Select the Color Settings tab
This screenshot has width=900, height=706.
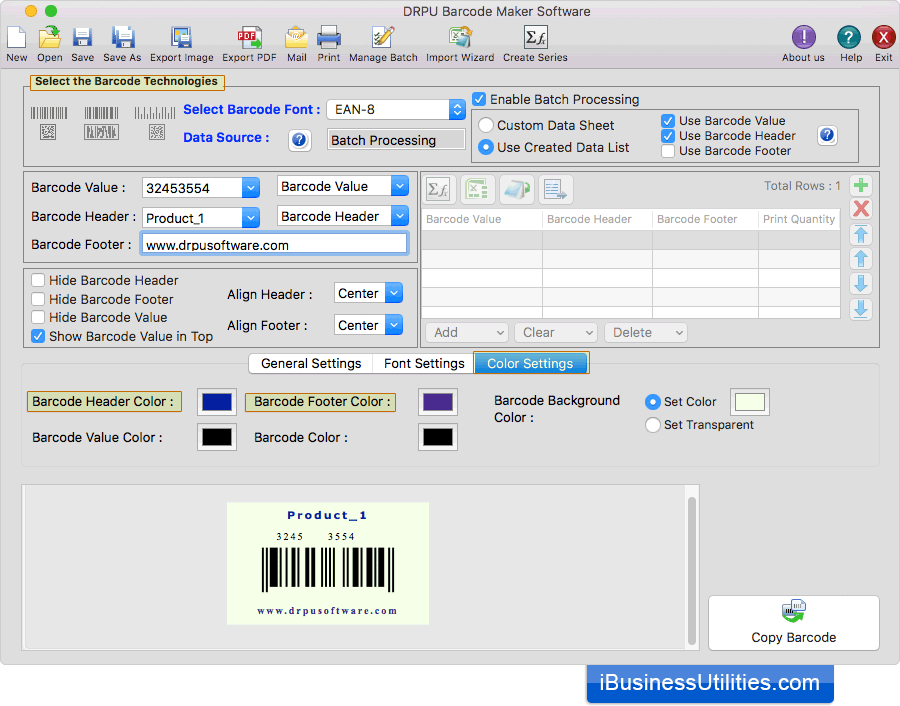coord(531,363)
